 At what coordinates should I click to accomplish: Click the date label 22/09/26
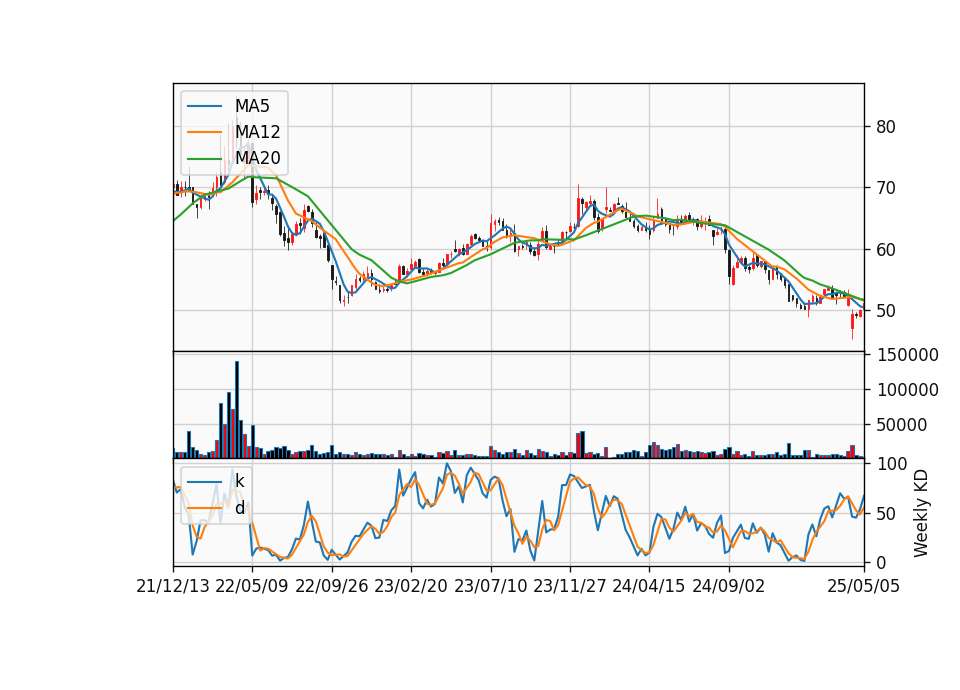click(332, 586)
